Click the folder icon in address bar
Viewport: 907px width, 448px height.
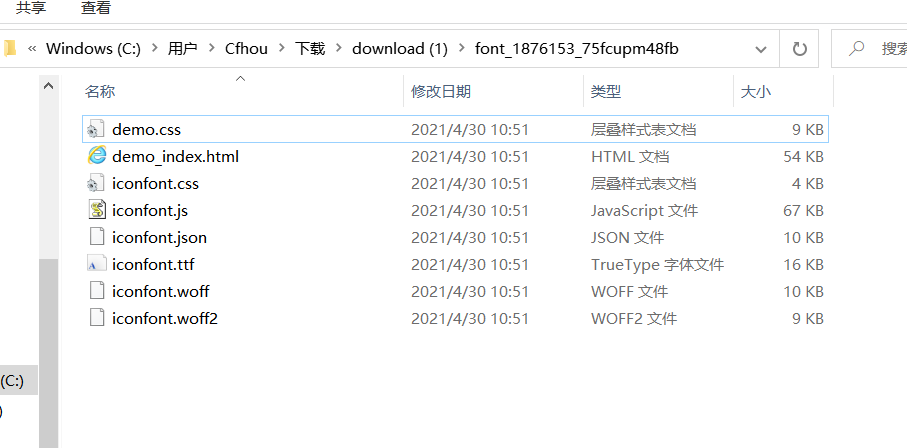coord(10,49)
